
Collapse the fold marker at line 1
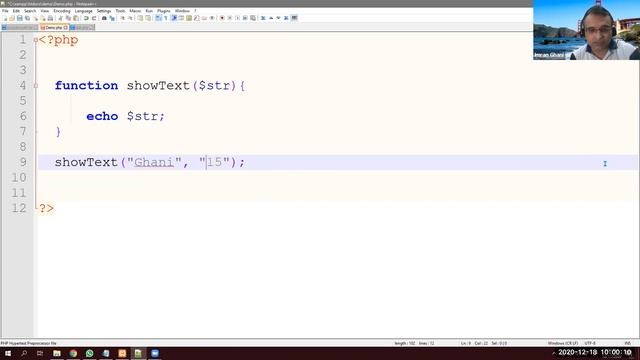pos(36,40)
